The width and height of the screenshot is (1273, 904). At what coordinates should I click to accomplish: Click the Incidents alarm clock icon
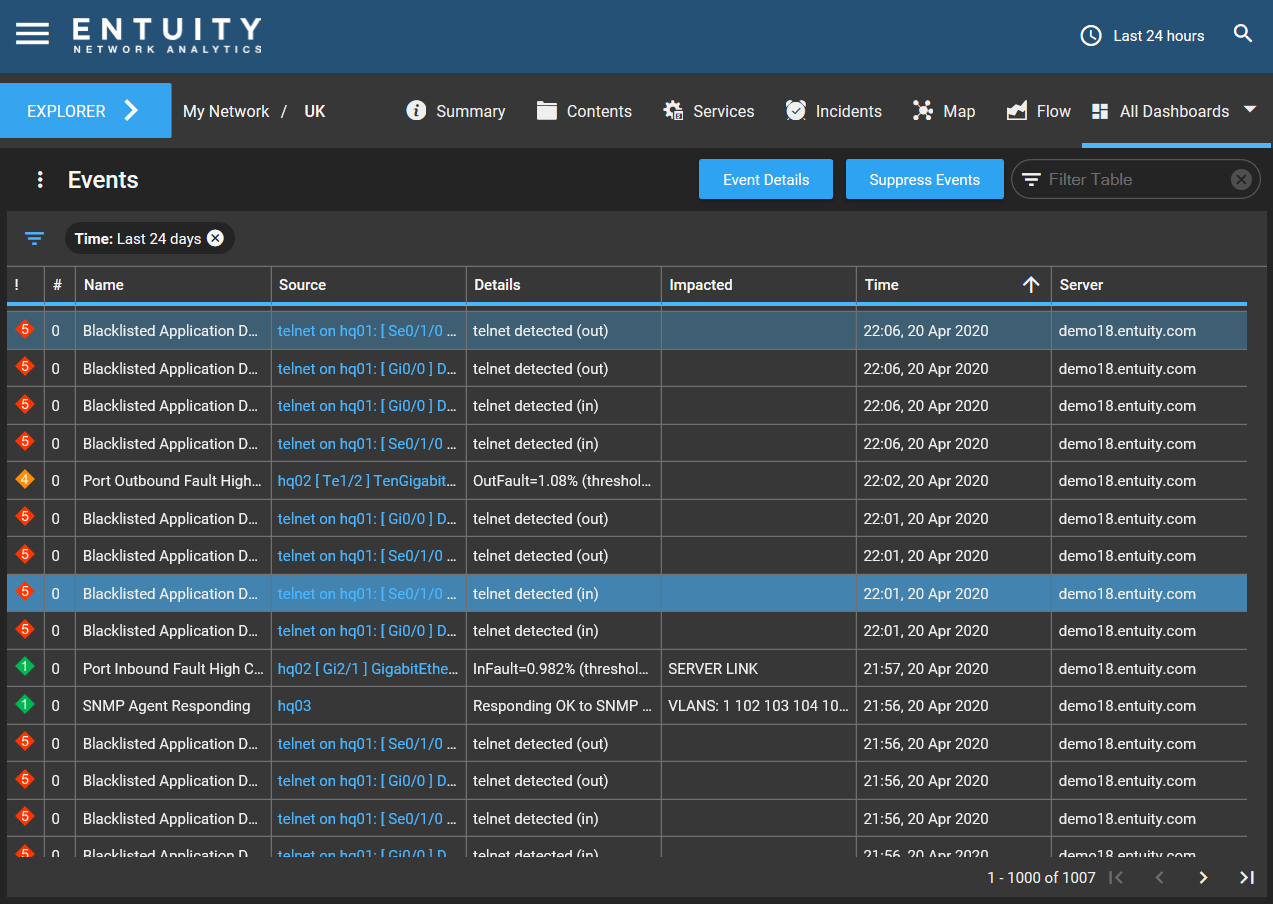coord(795,110)
